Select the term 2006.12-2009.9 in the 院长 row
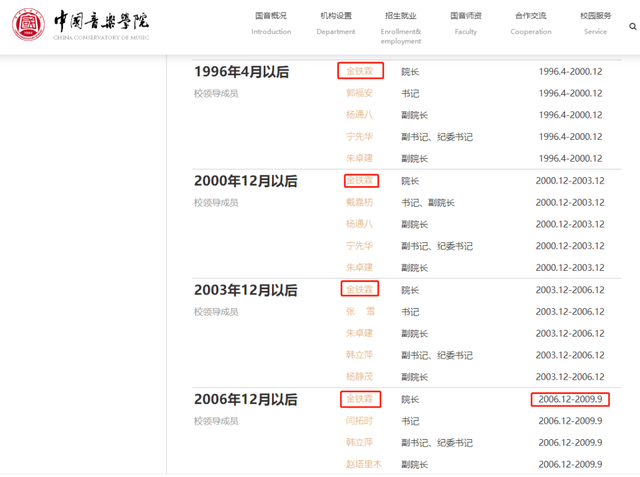 570,399
